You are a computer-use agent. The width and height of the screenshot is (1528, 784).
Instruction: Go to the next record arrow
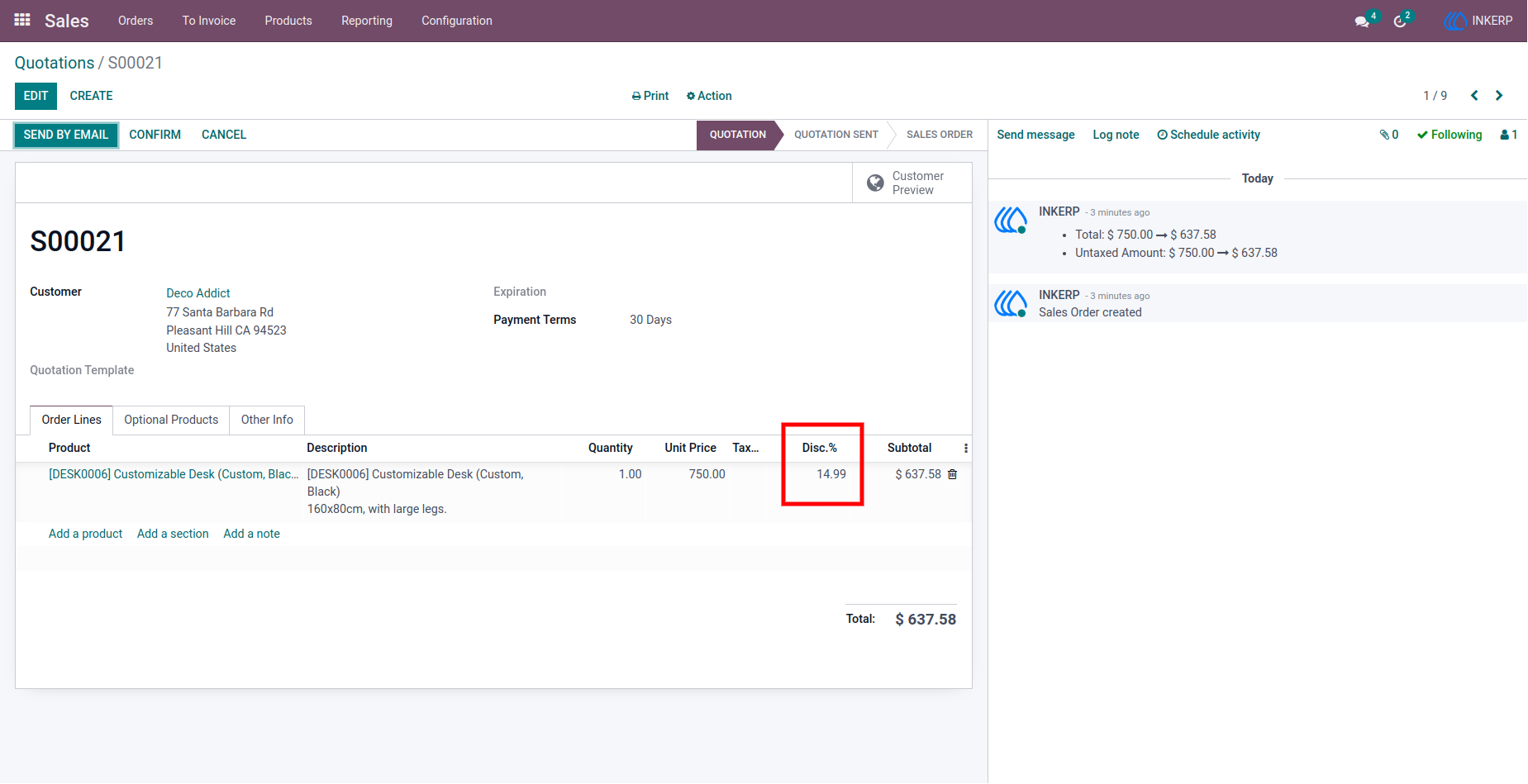tap(1499, 96)
